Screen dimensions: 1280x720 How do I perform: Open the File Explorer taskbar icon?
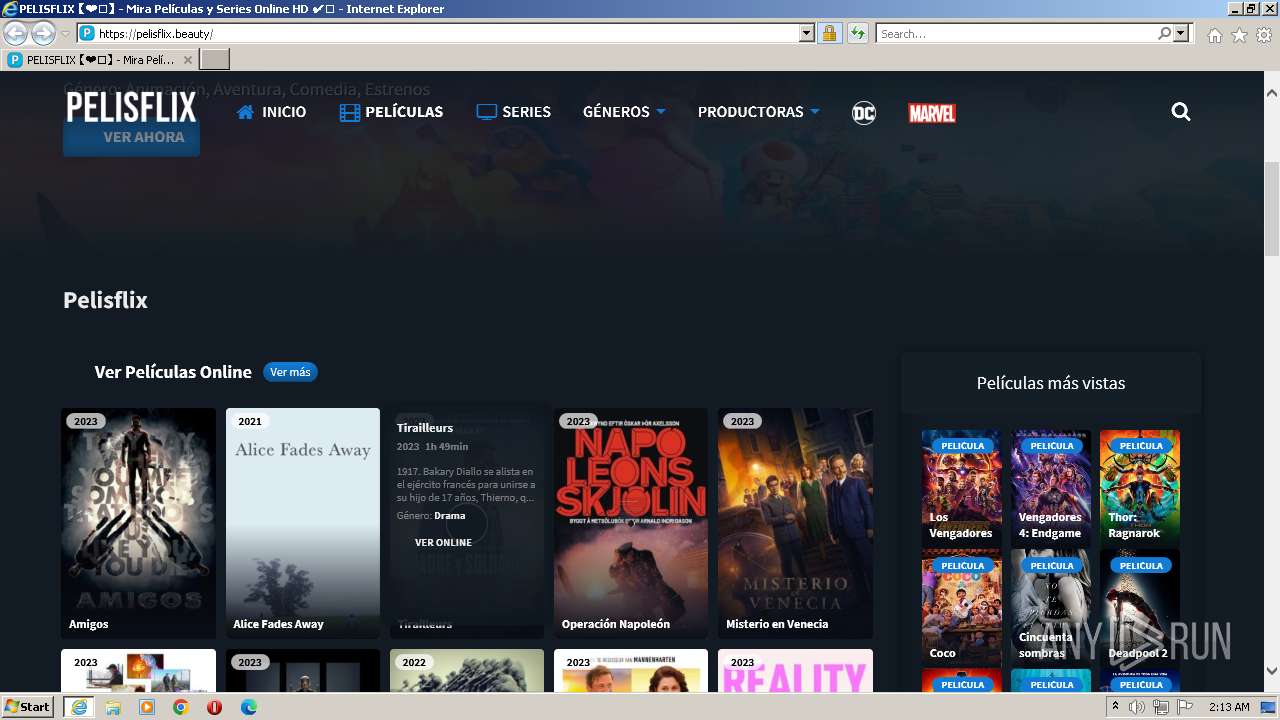point(113,707)
